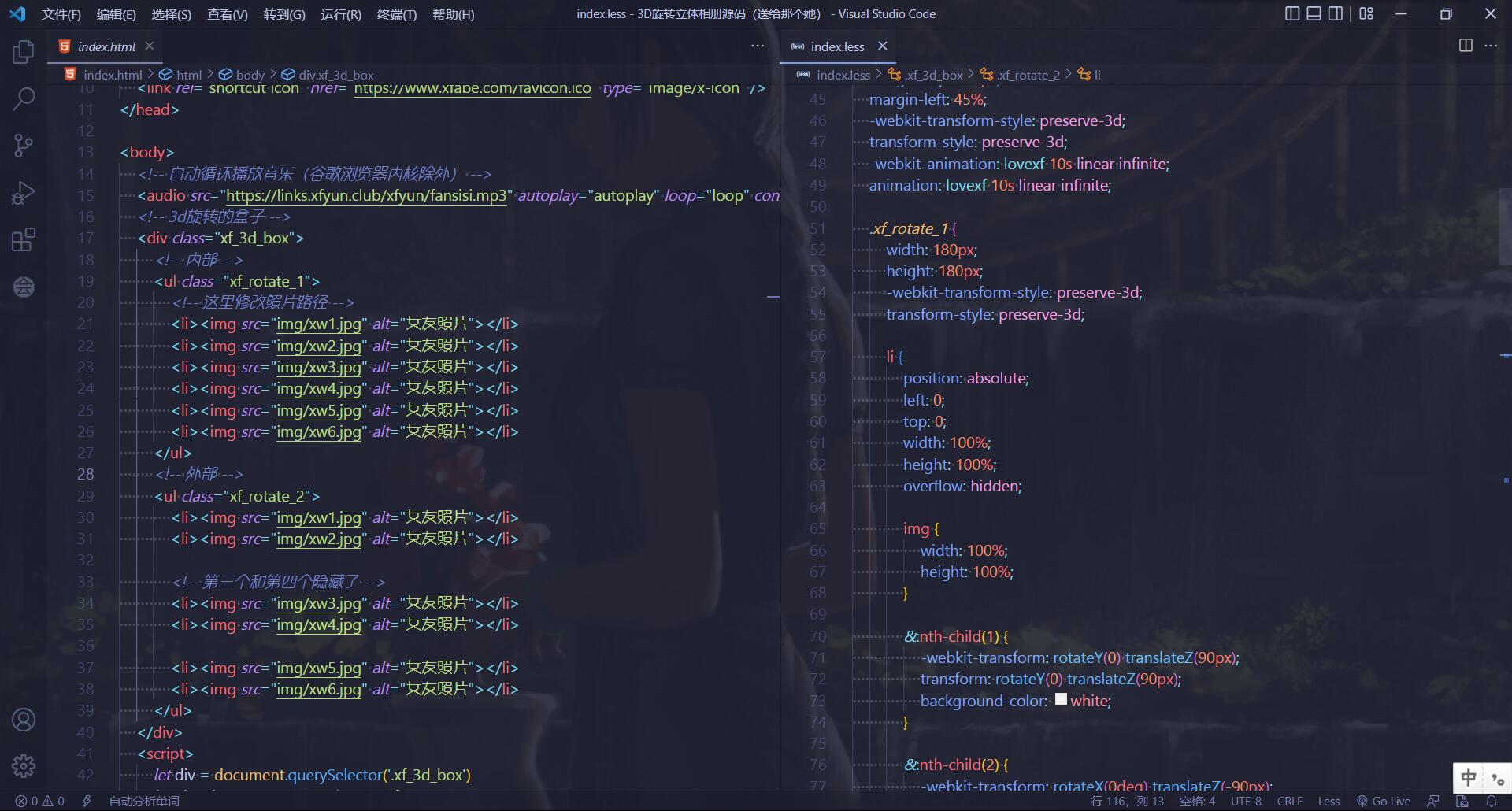This screenshot has height=811, width=1512.
Task: Open the 终端(T) menu
Action: click(x=396, y=14)
